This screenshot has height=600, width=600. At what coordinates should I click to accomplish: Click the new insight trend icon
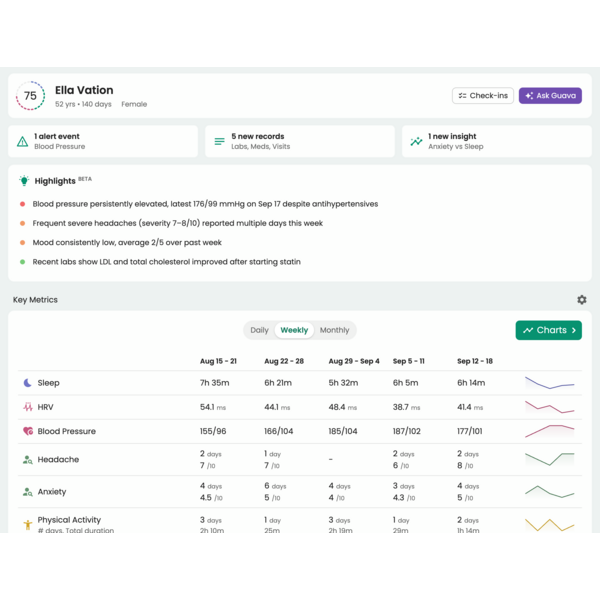[x=416, y=142]
